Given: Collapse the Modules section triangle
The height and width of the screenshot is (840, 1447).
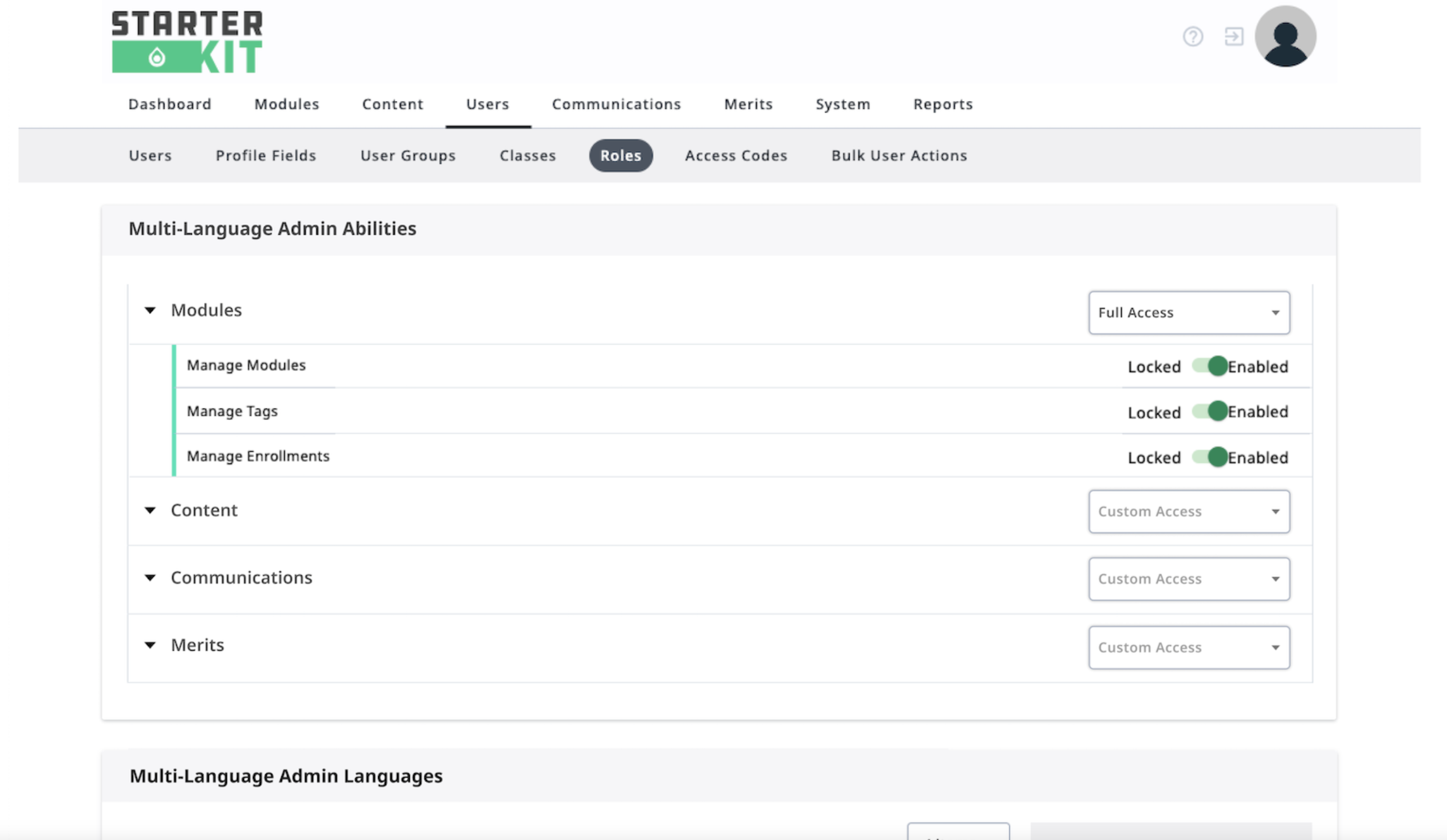Looking at the screenshot, I should coord(150,310).
